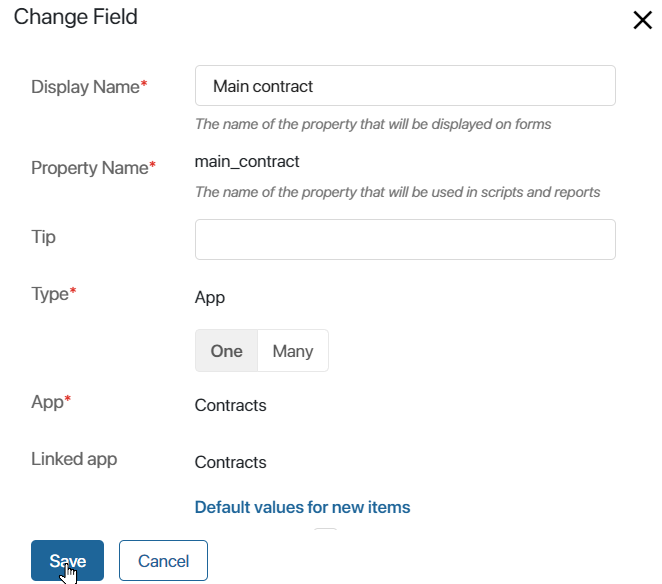Close the Change Field dialog
Image resolution: width=662 pixels, height=584 pixels.
(x=643, y=20)
